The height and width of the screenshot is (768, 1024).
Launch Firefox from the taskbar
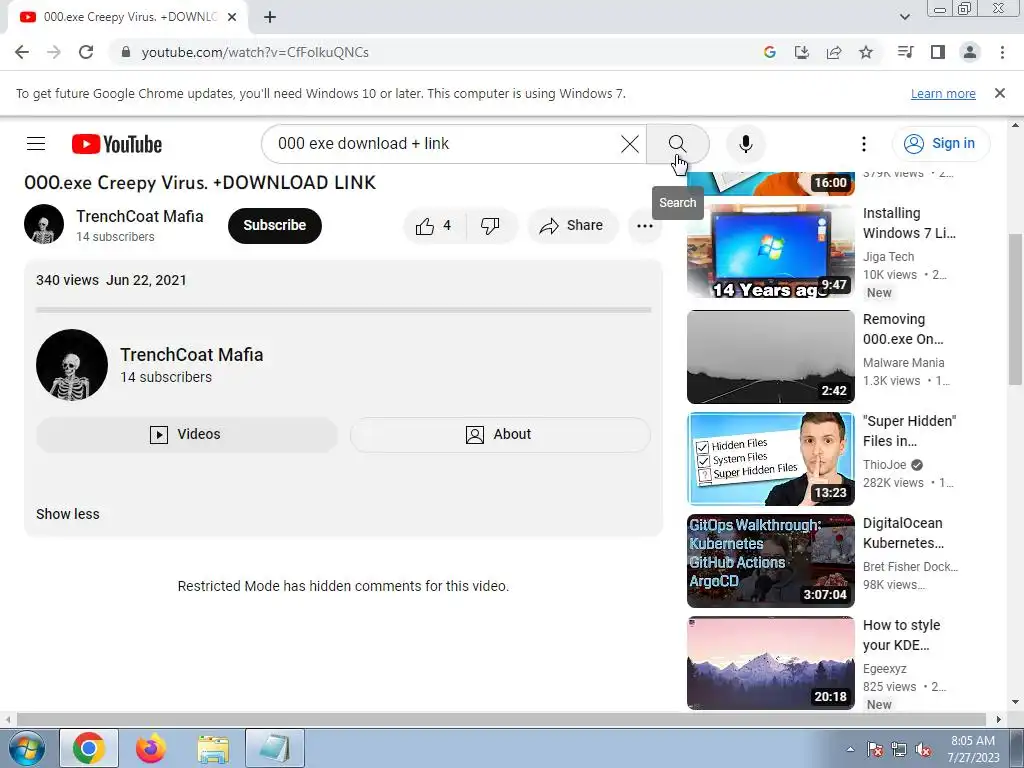[151, 748]
